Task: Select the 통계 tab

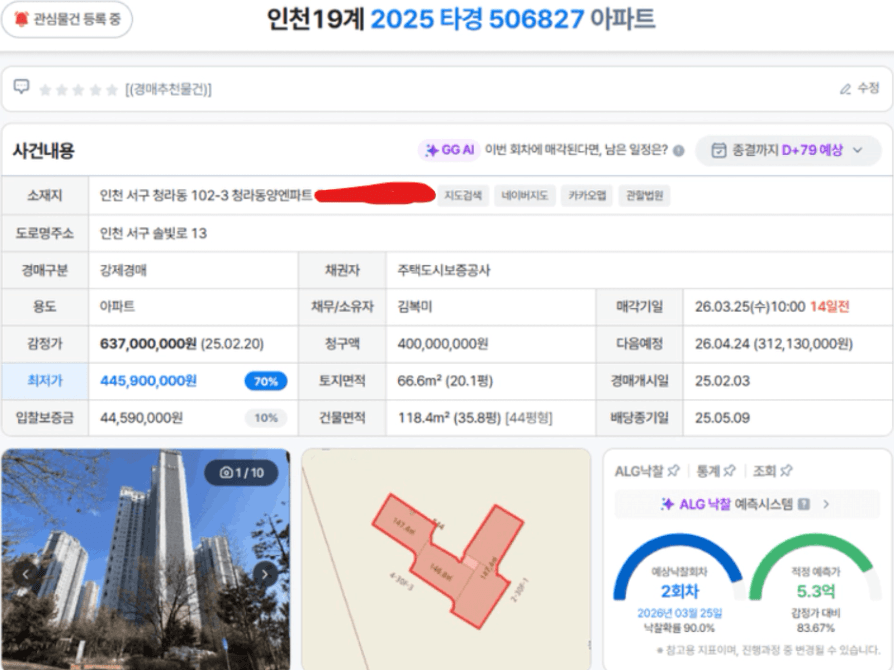Action: point(708,471)
